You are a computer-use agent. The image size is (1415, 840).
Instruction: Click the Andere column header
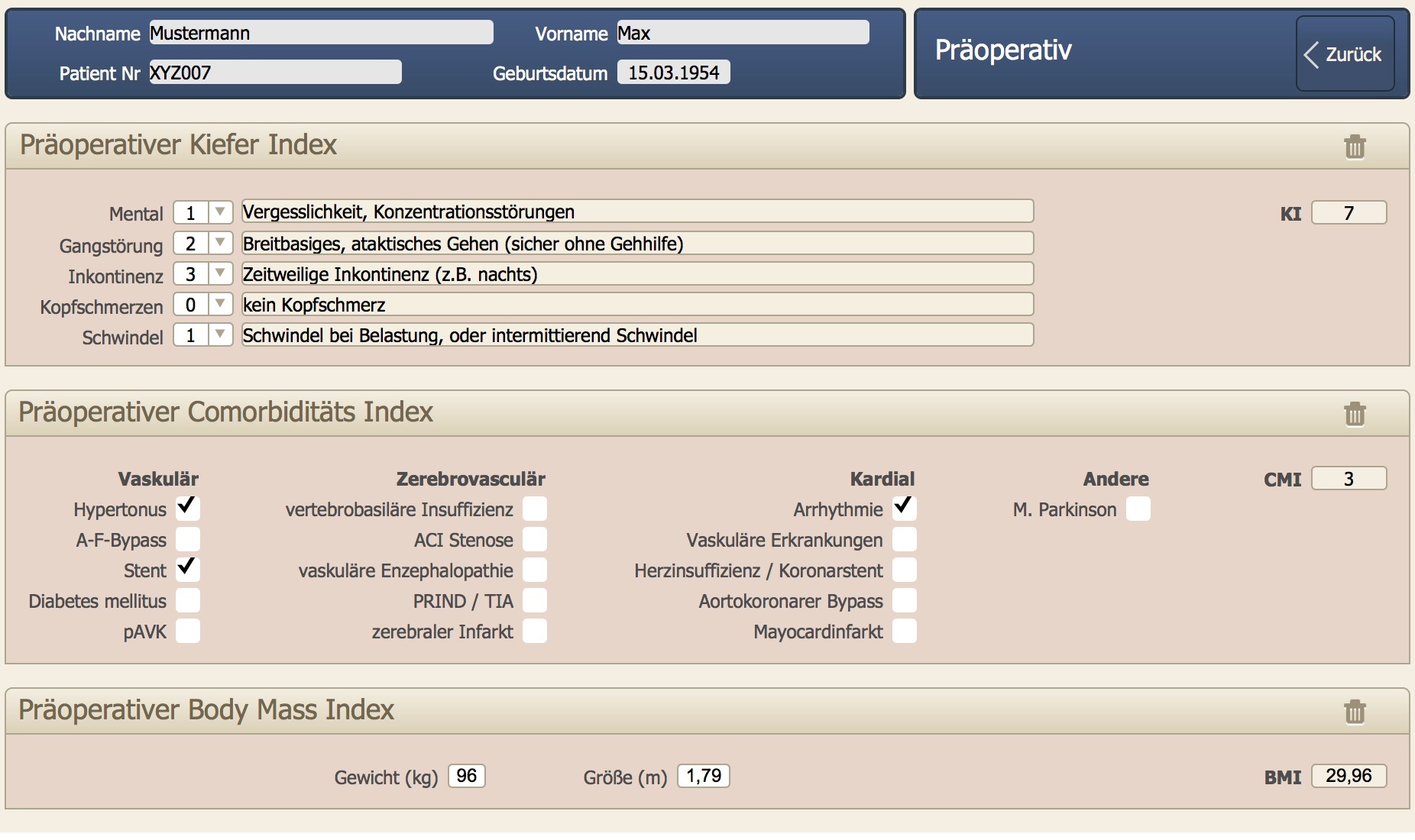(x=1116, y=479)
